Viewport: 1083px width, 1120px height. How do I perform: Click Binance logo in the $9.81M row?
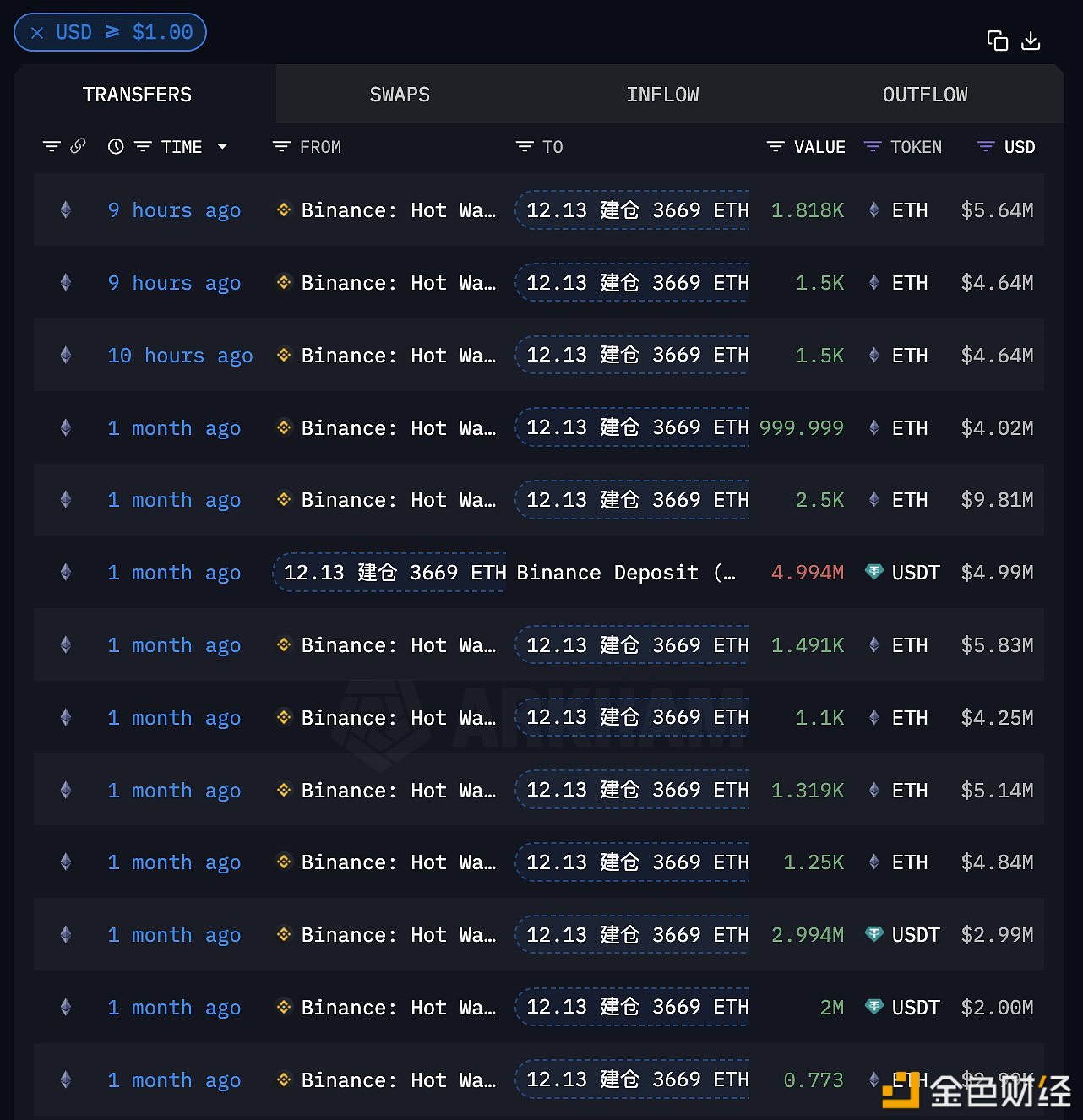click(x=285, y=499)
